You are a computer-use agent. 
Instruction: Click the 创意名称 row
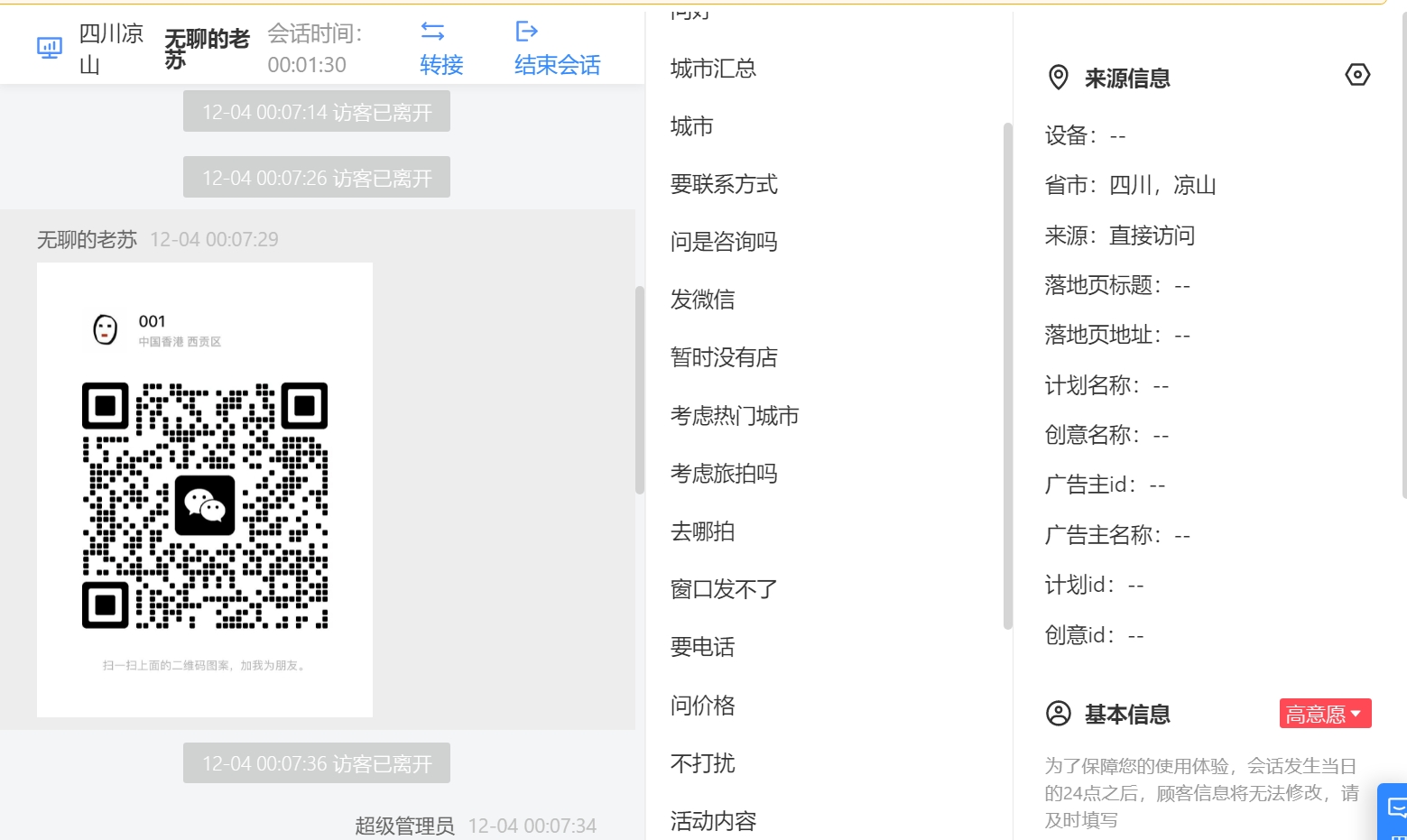(x=1106, y=435)
